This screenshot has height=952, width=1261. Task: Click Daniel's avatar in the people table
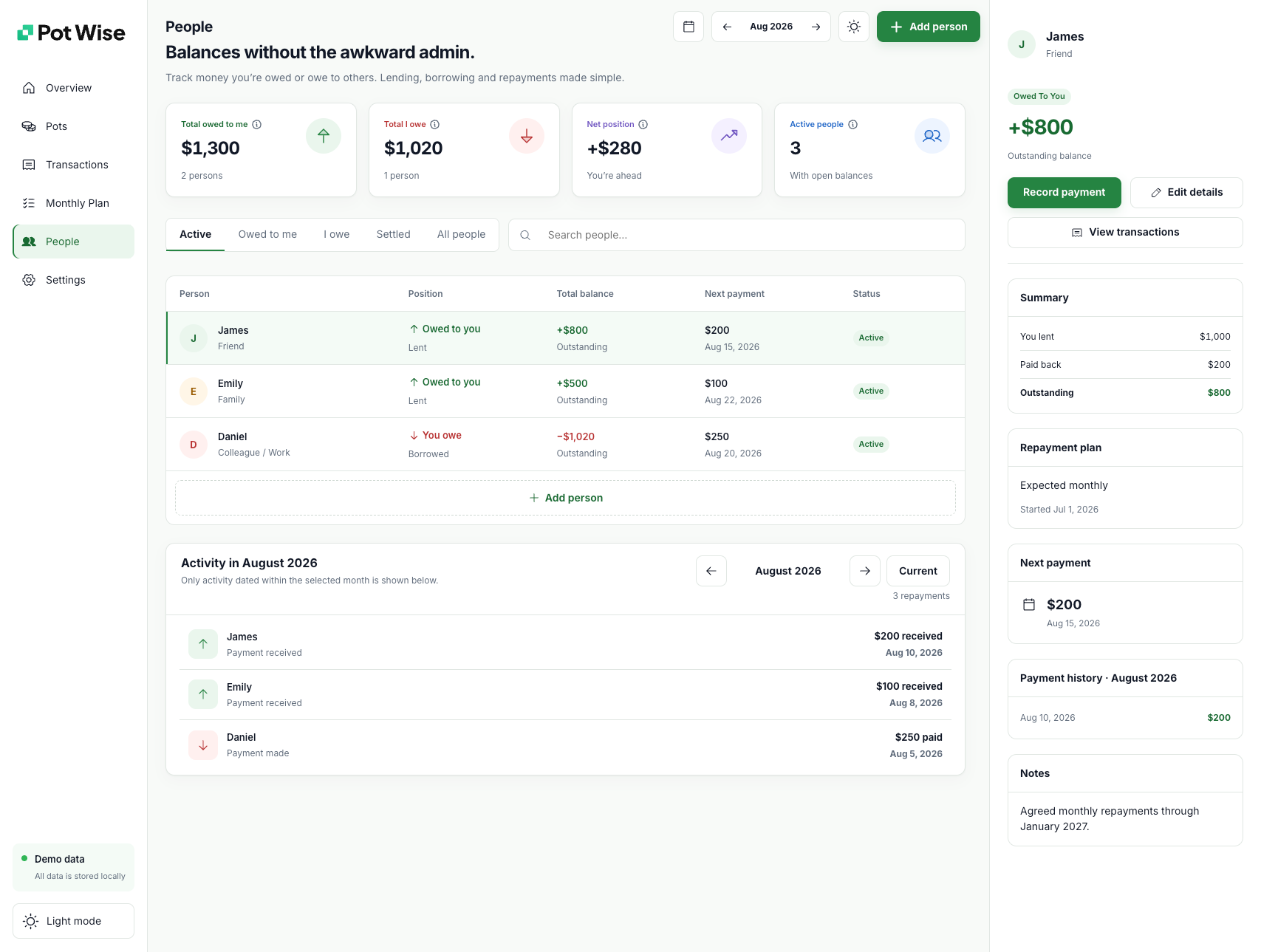coord(194,445)
